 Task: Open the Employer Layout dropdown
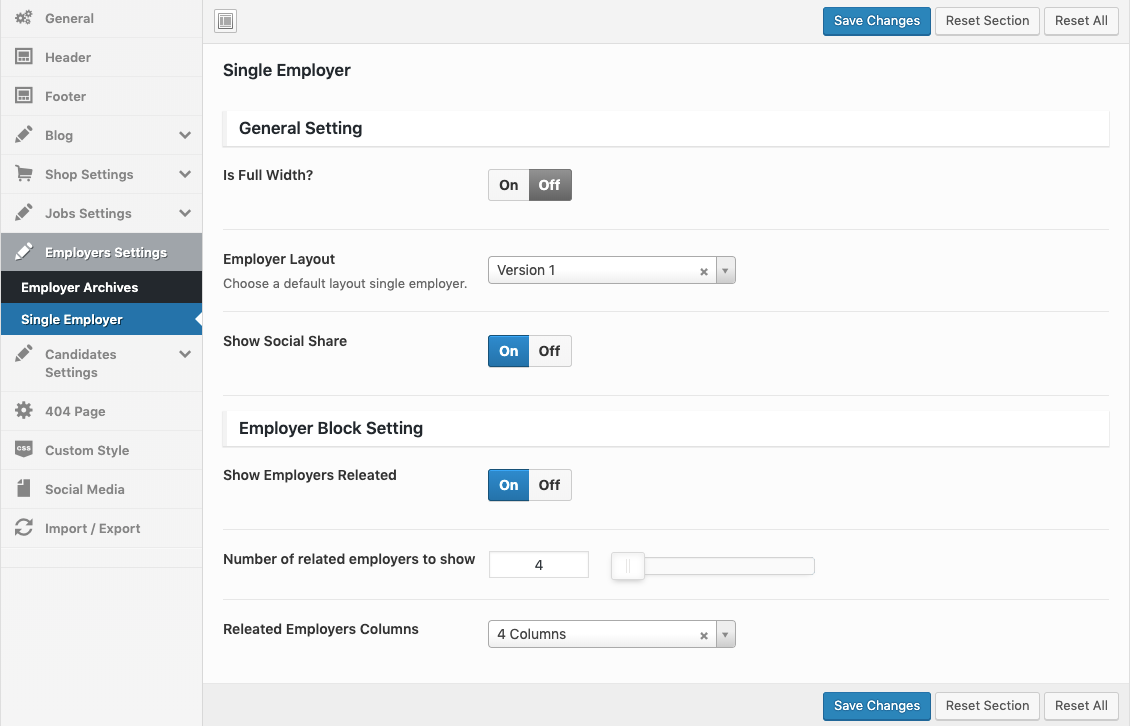click(611, 270)
